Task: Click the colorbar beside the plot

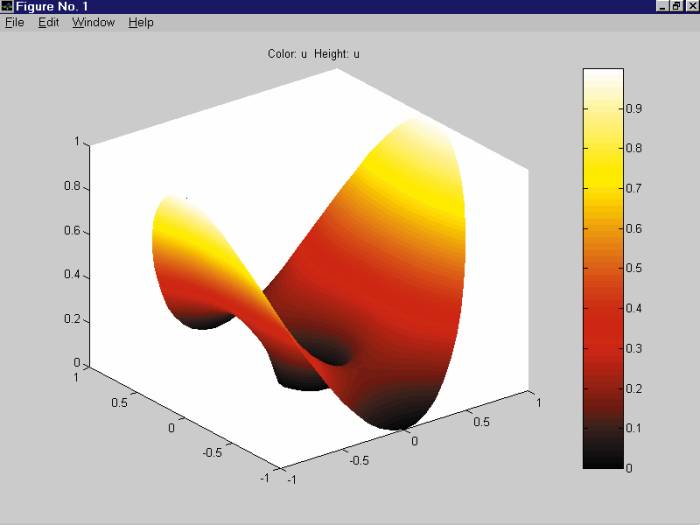Action: (603, 268)
